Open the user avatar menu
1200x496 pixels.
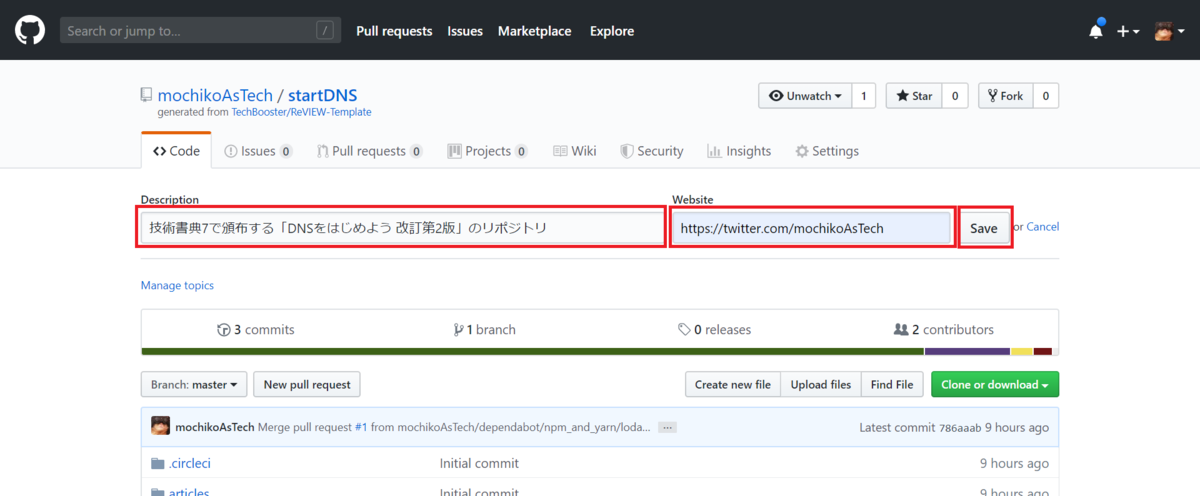point(1167,31)
